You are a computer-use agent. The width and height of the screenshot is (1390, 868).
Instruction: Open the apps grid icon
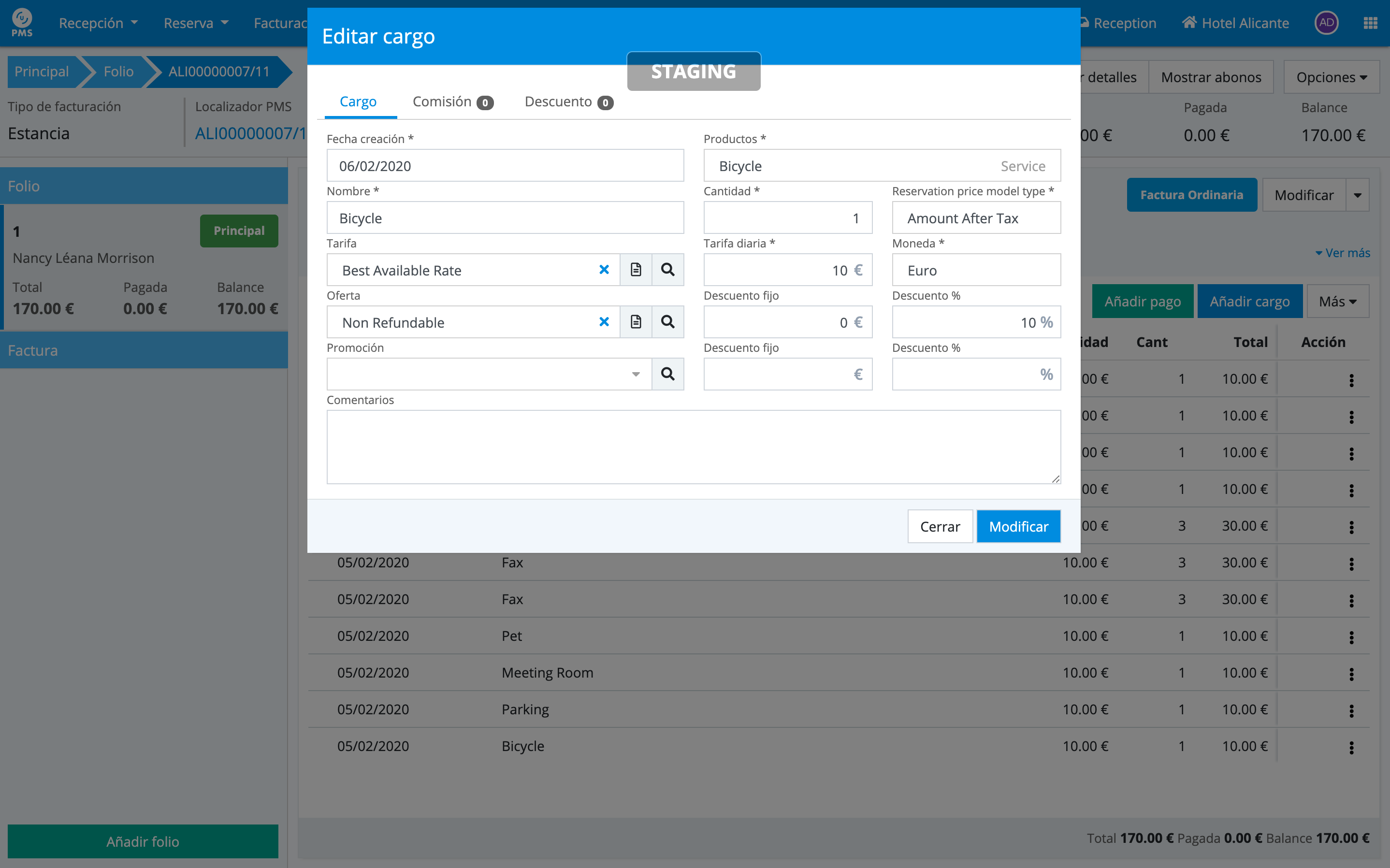point(1370,23)
